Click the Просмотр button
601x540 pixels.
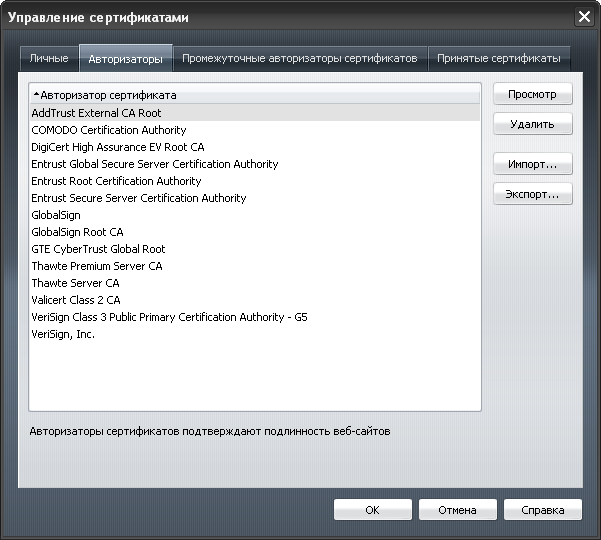pos(532,95)
